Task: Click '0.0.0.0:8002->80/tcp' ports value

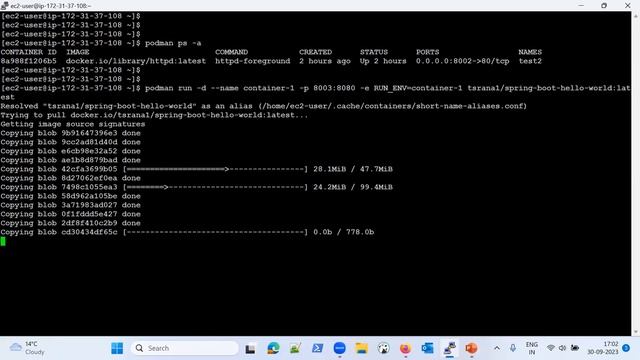Action: tap(462, 61)
